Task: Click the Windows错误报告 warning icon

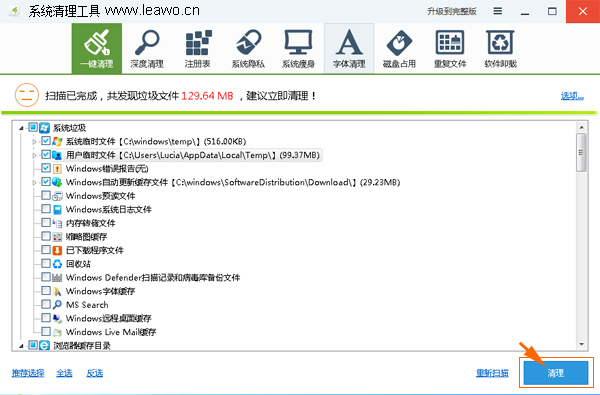Action: (57, 168)
